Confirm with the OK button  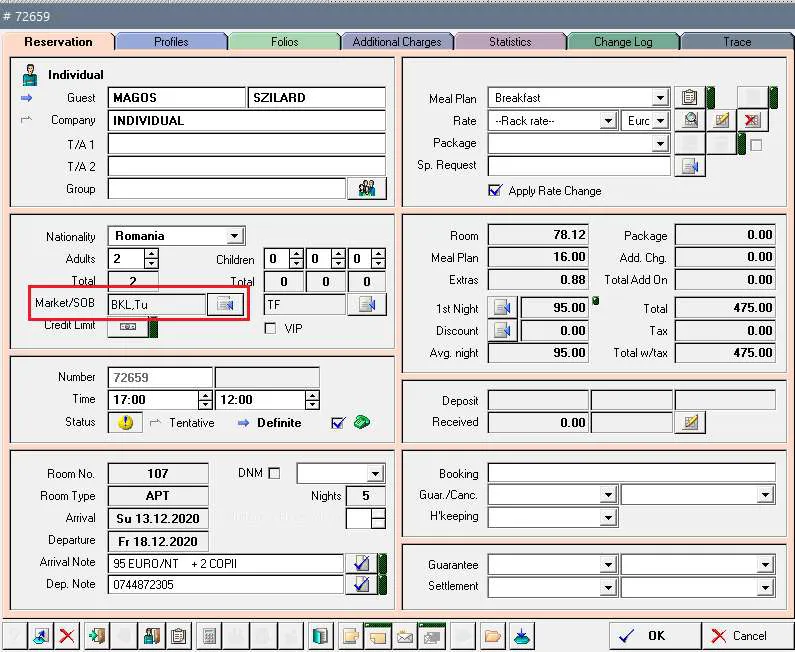point(655,635)
